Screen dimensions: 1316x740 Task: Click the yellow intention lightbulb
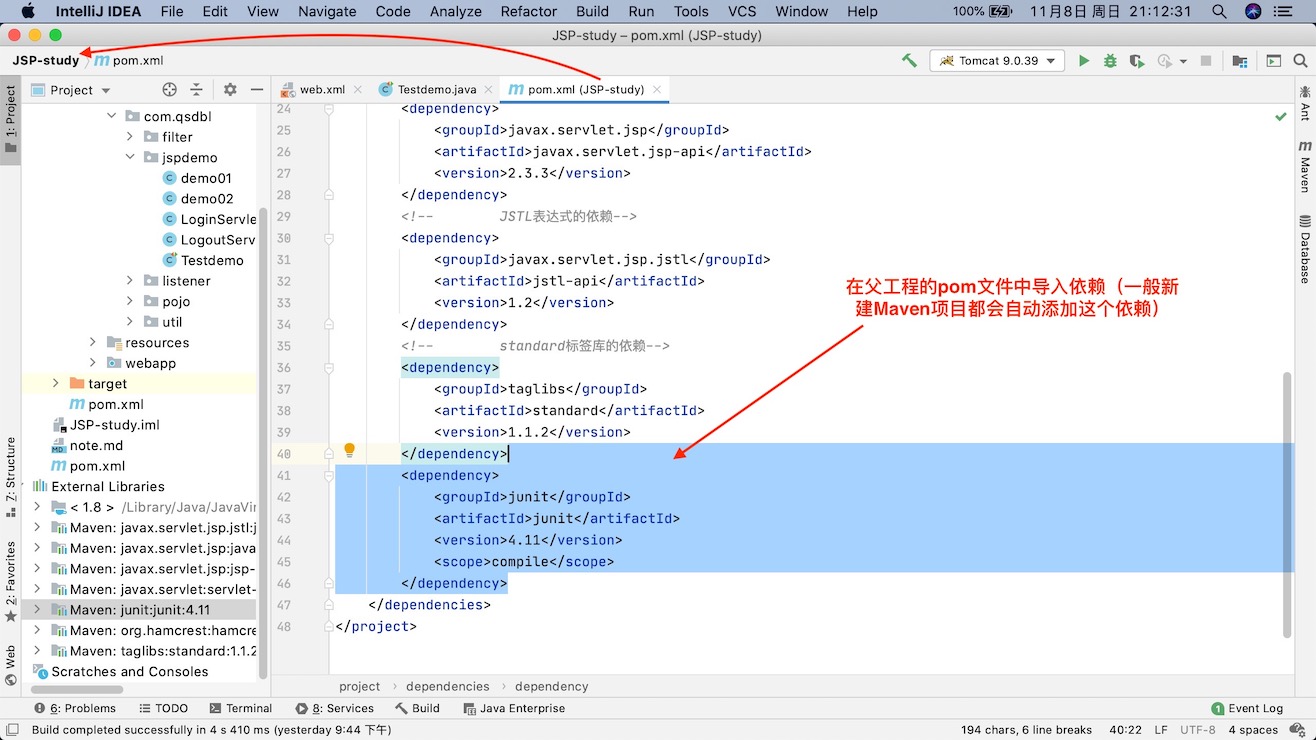(x=349, y=451)
